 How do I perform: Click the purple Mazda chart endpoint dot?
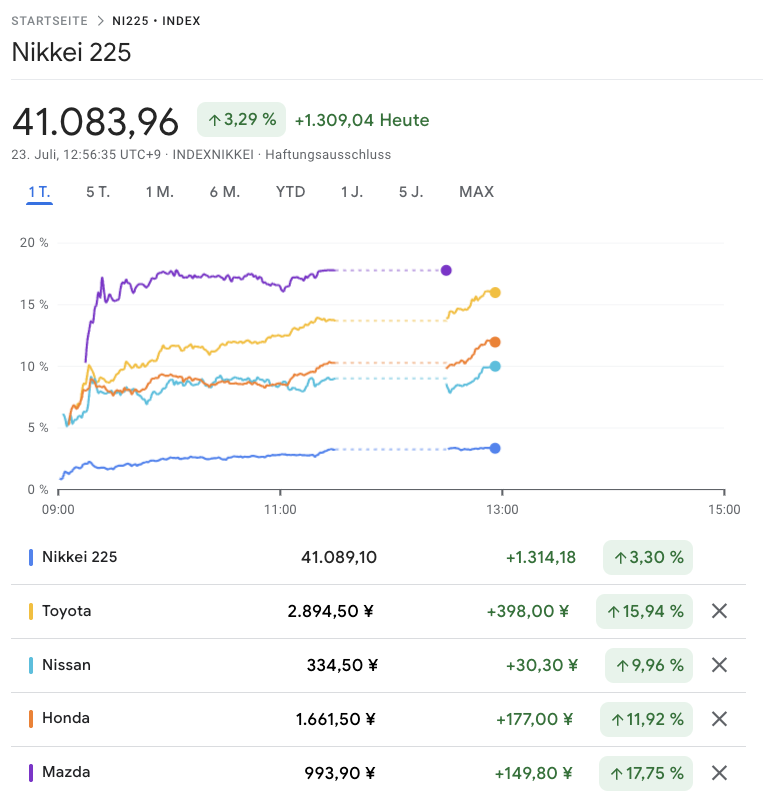click(x=446, y=270)
